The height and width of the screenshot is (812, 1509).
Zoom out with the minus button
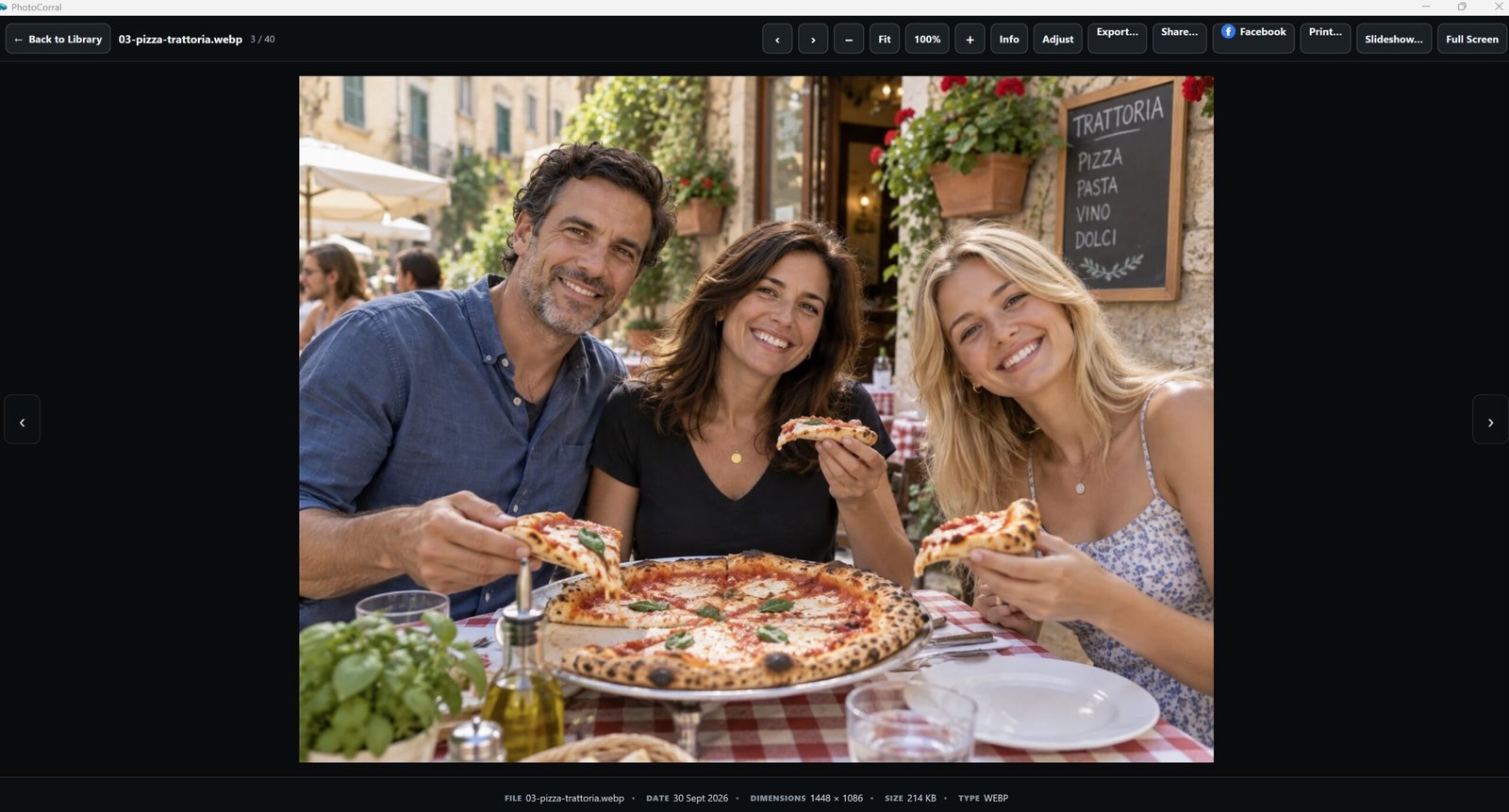coord(849,39)
